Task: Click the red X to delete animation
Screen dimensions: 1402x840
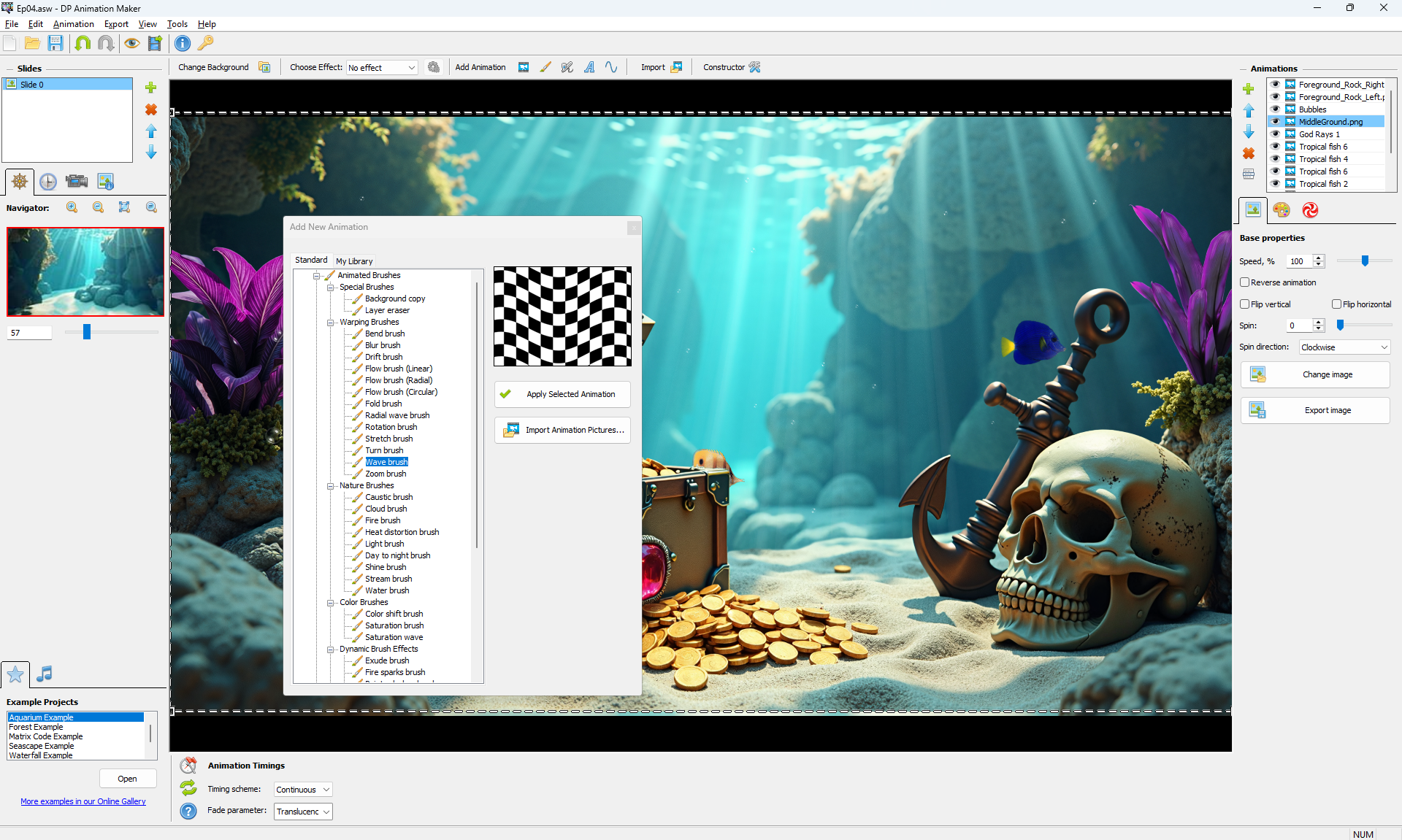Action: (x=1249, y=153)
